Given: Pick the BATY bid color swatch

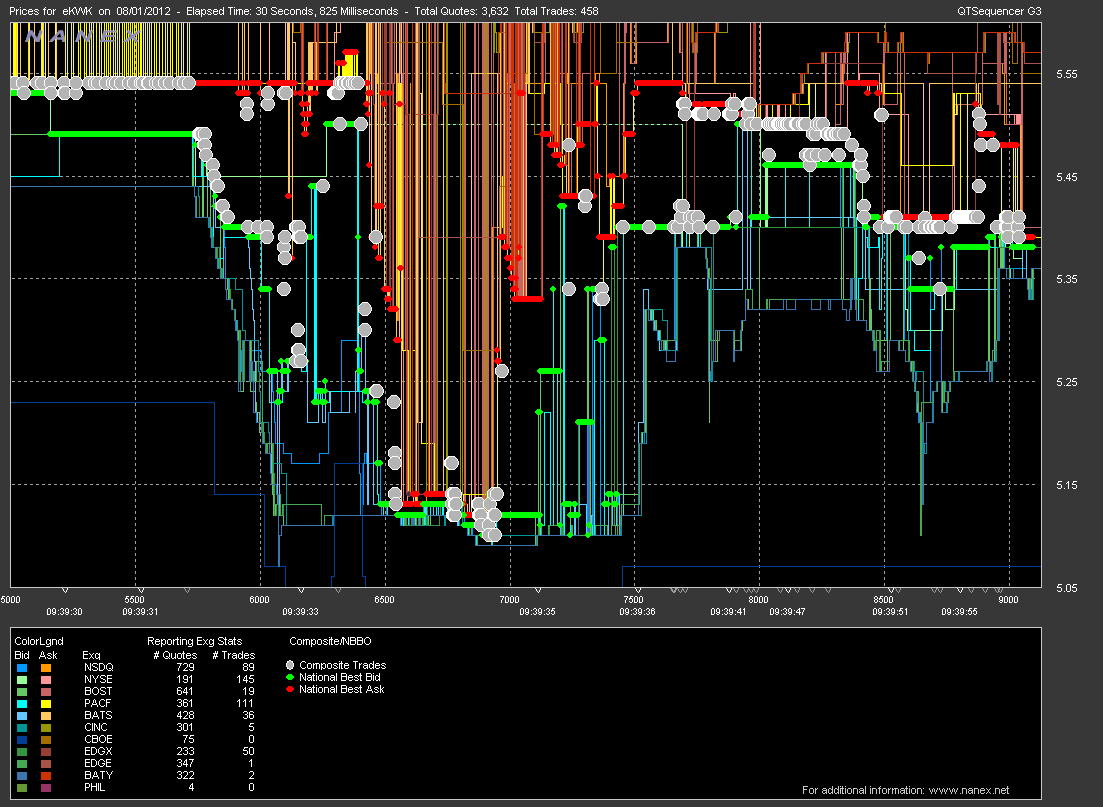Looking at the screenshot, I should click(22, 775).
